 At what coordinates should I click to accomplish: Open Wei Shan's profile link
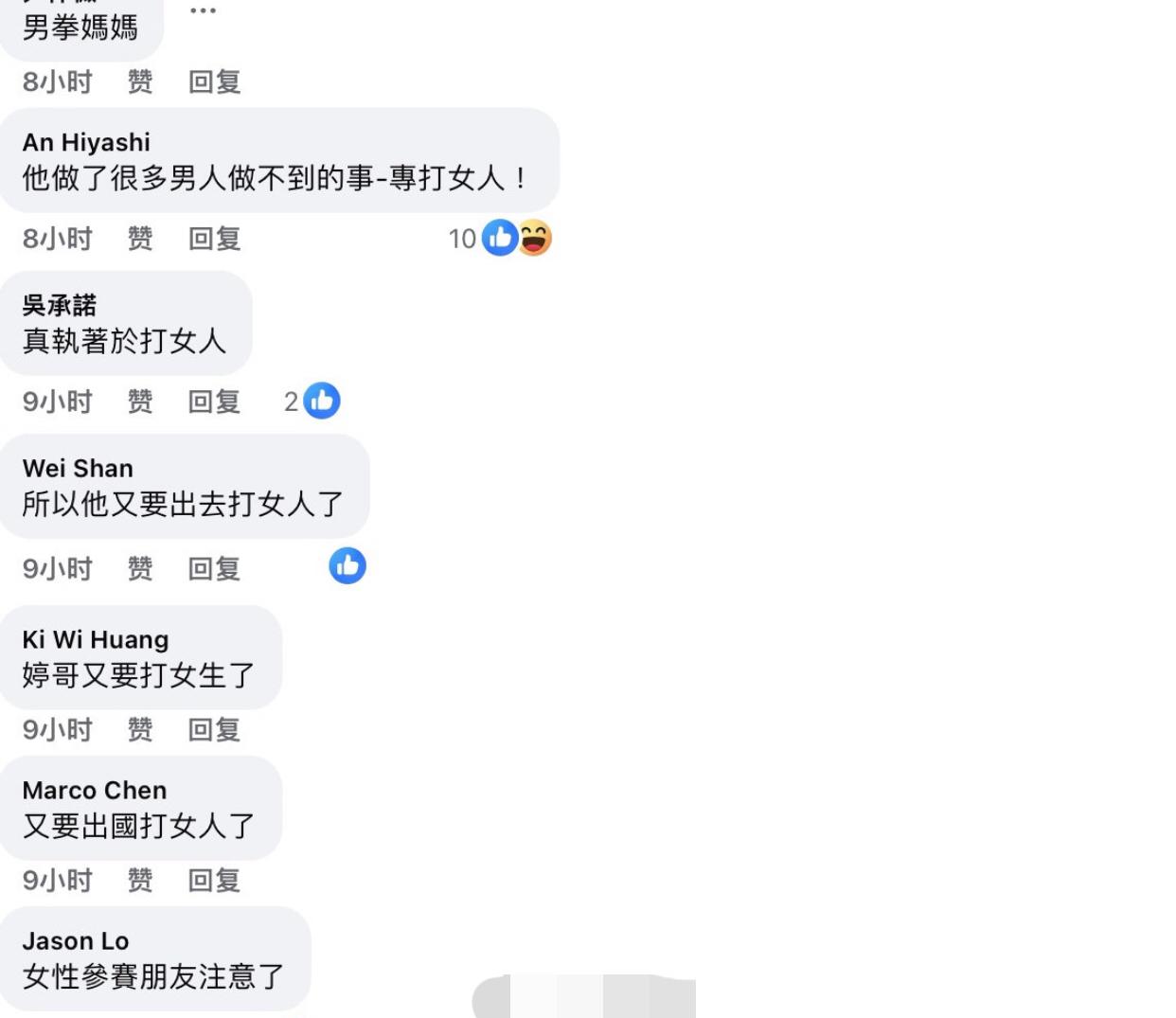pos(78,468)
